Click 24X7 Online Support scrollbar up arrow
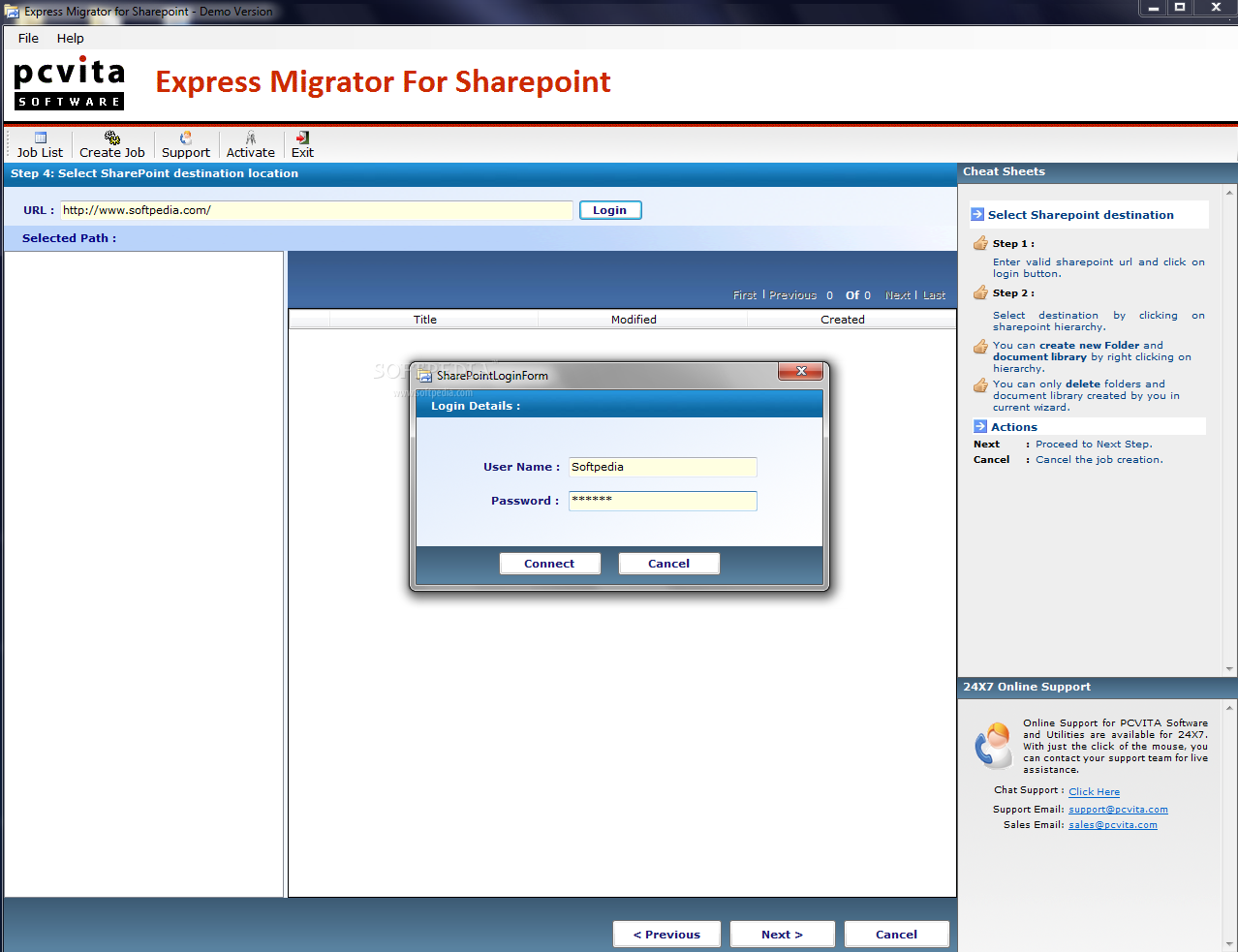Screen dimensions: 1238x952 [x=1230, y=708]
